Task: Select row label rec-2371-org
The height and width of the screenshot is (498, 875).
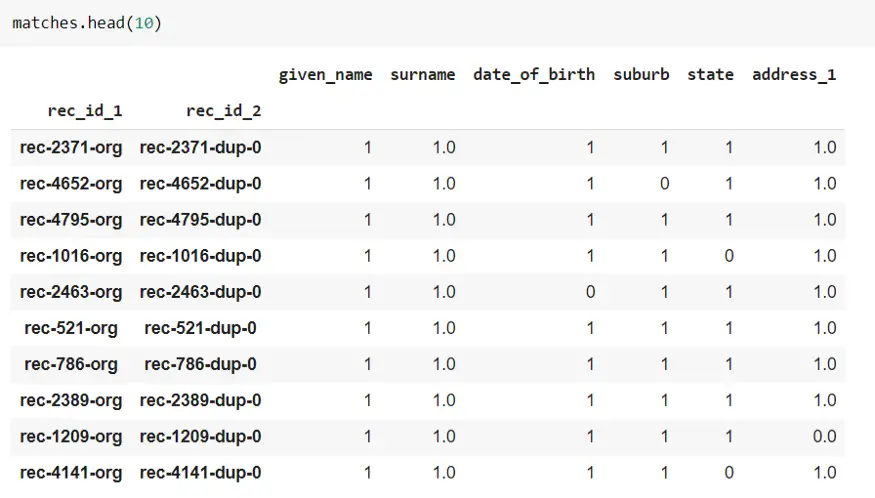Action: pos(71,147)
